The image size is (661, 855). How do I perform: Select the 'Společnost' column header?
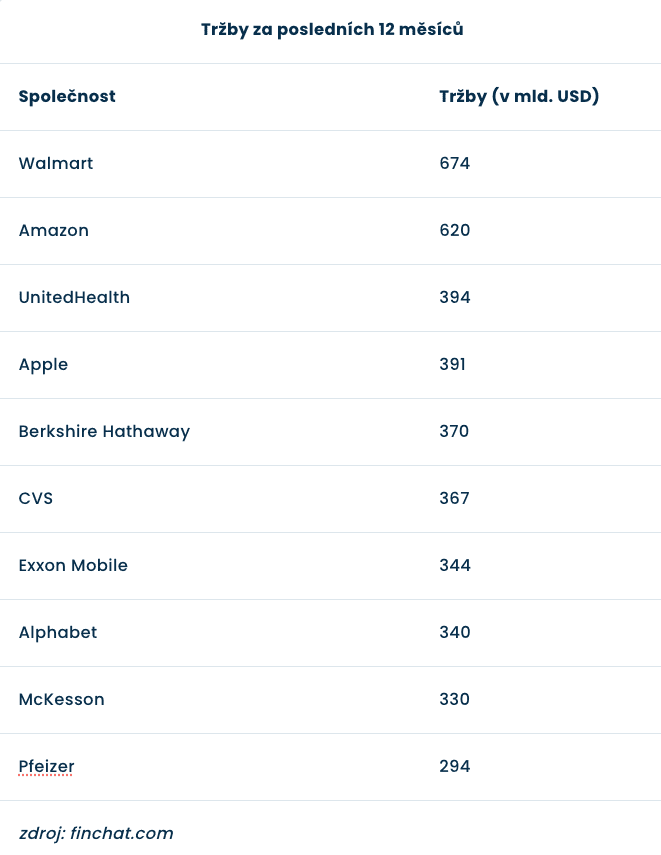coord(67,97)
